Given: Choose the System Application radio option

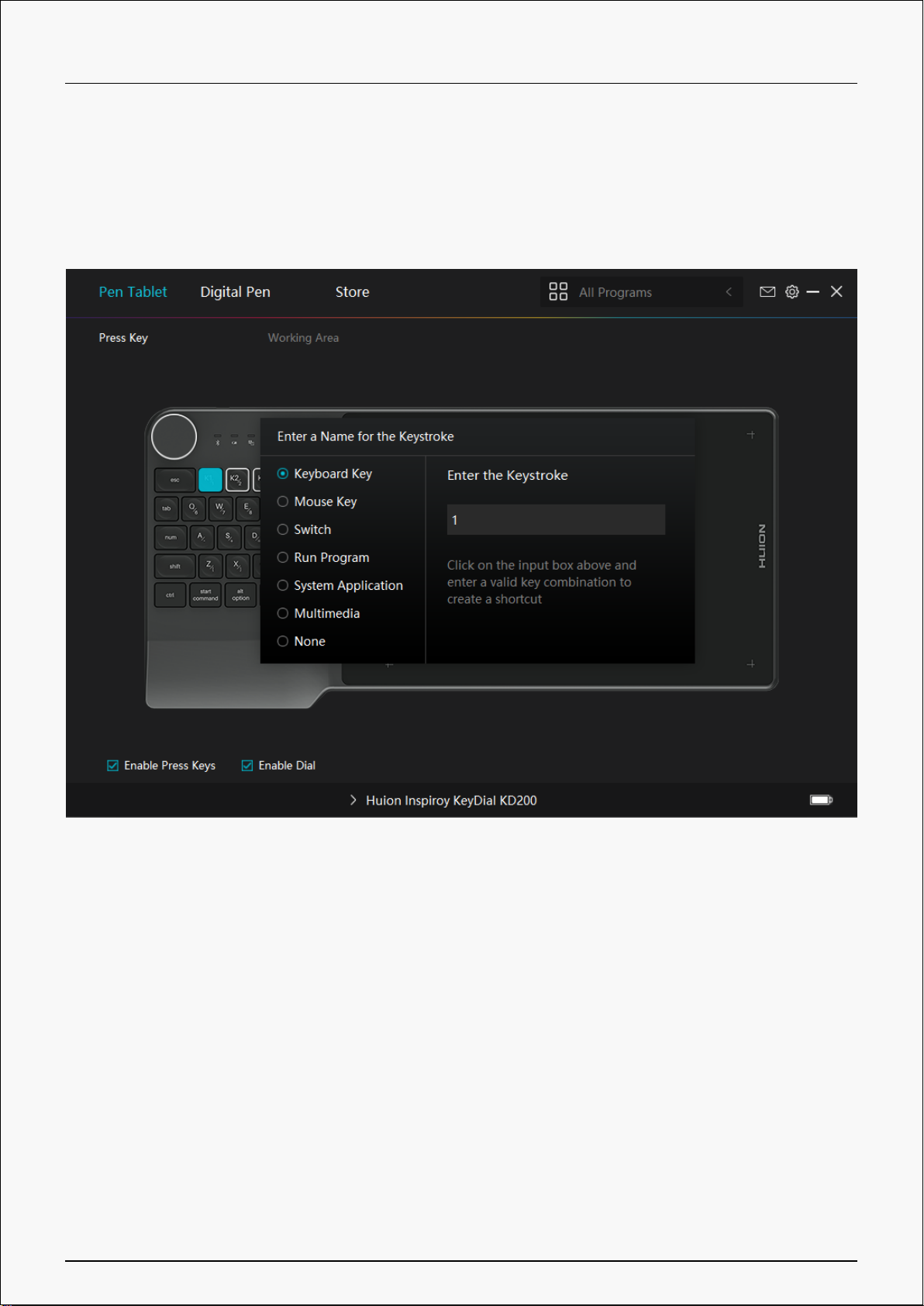Looking at the screenshot, I should click(340, 585).
